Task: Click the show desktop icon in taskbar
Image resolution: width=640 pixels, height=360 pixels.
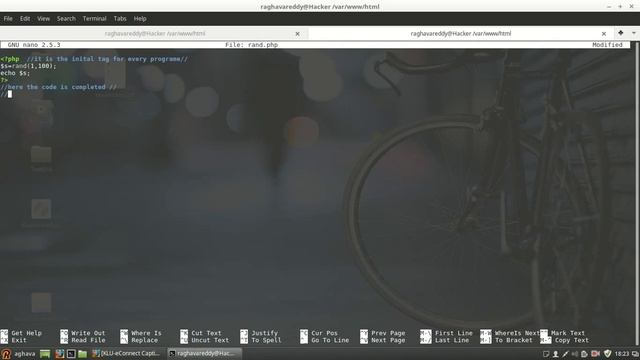Action: point(44,354)
